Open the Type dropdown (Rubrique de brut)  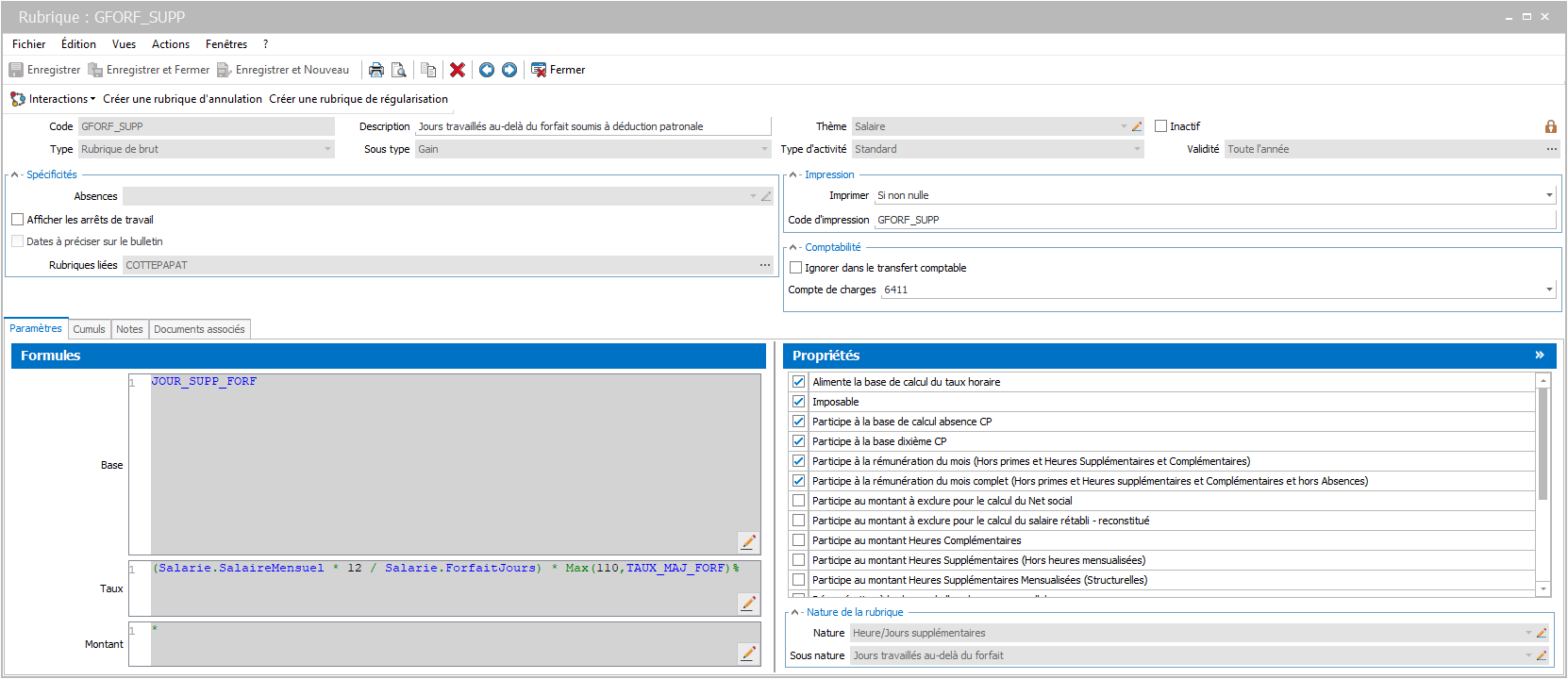[328, 149]
